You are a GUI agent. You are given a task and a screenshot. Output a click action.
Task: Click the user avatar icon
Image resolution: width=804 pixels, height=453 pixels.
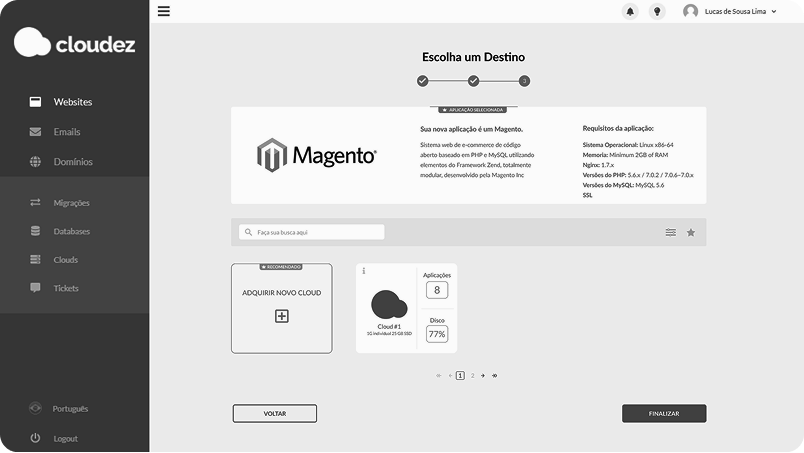click(x=691, y=11)
